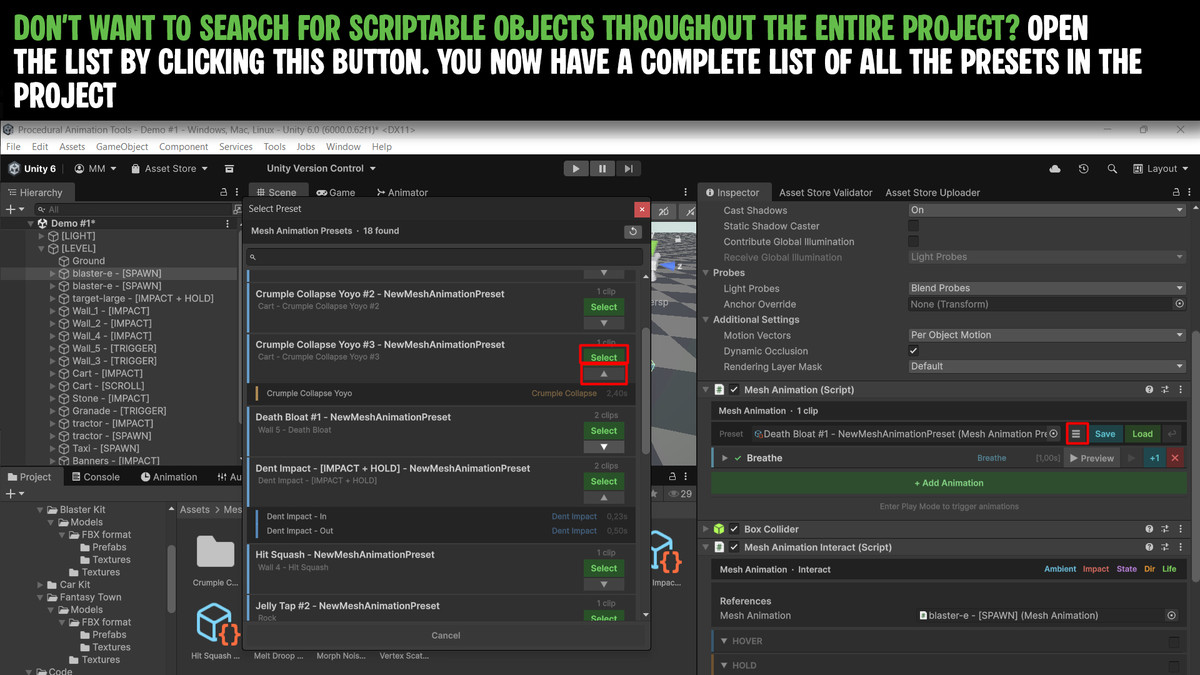Select the Death Bloat #1 preset
Screen dimensions: 1200x675
pos(604,431)
